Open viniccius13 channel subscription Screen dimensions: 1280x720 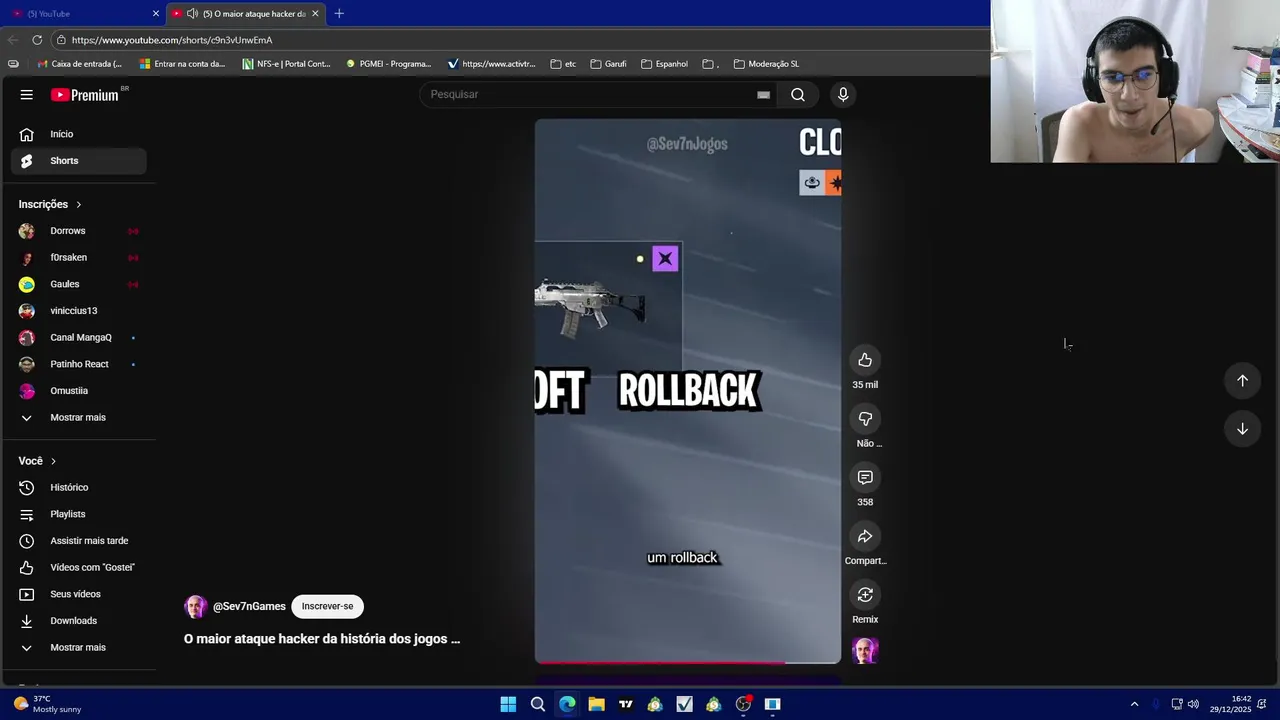coord(79,311)
